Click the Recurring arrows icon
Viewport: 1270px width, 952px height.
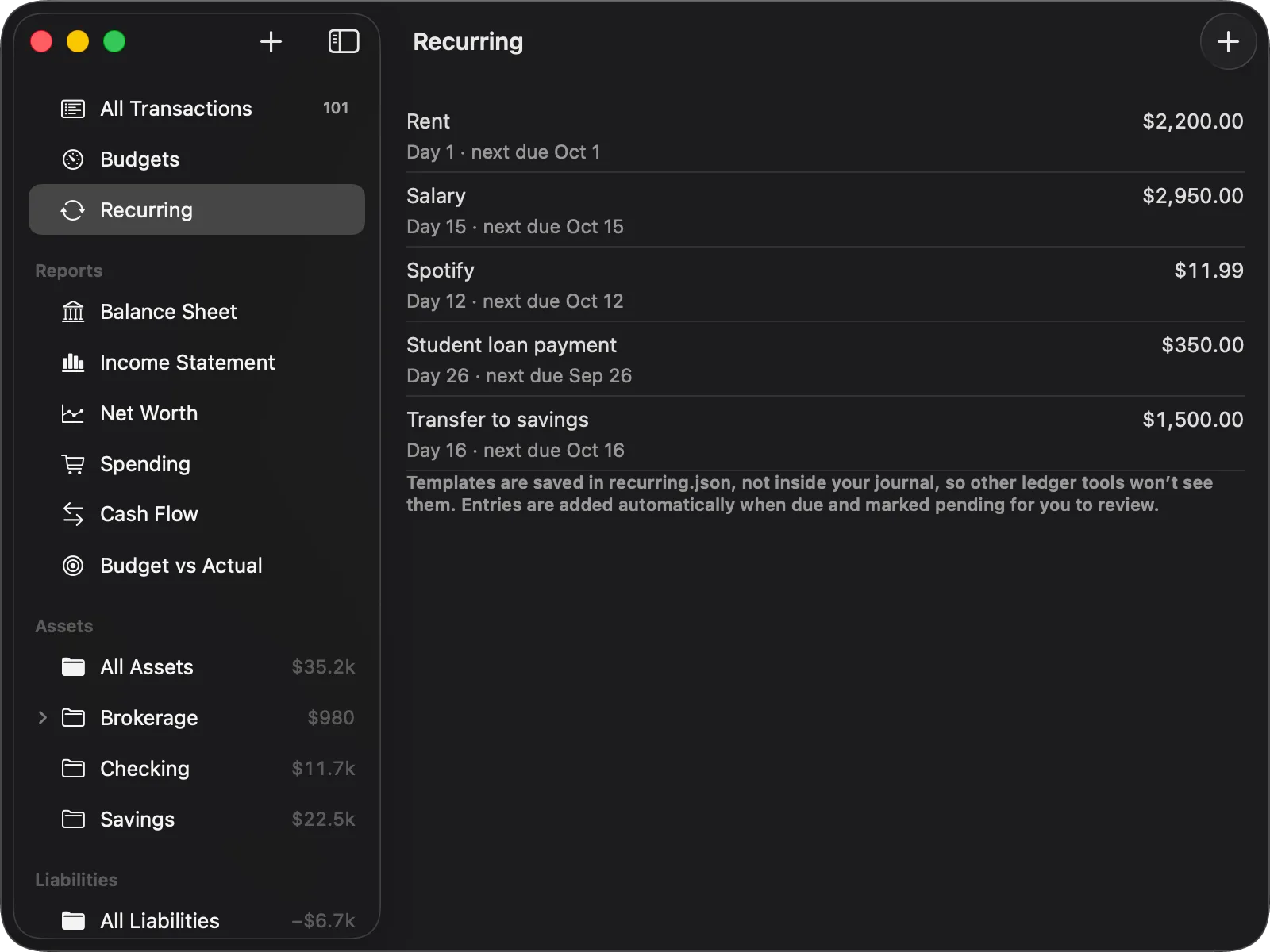tap(73, 210)
